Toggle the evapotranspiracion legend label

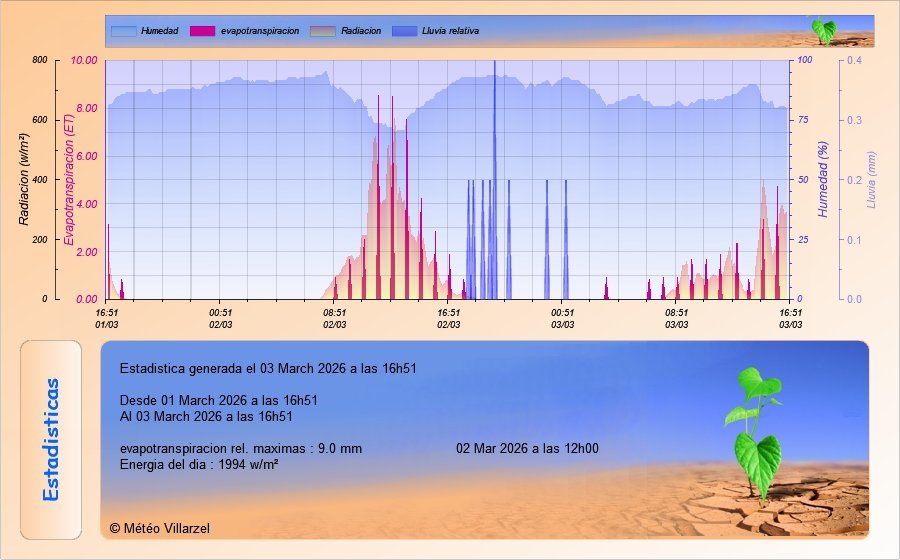pyautogui.click(x=260, y=31)
